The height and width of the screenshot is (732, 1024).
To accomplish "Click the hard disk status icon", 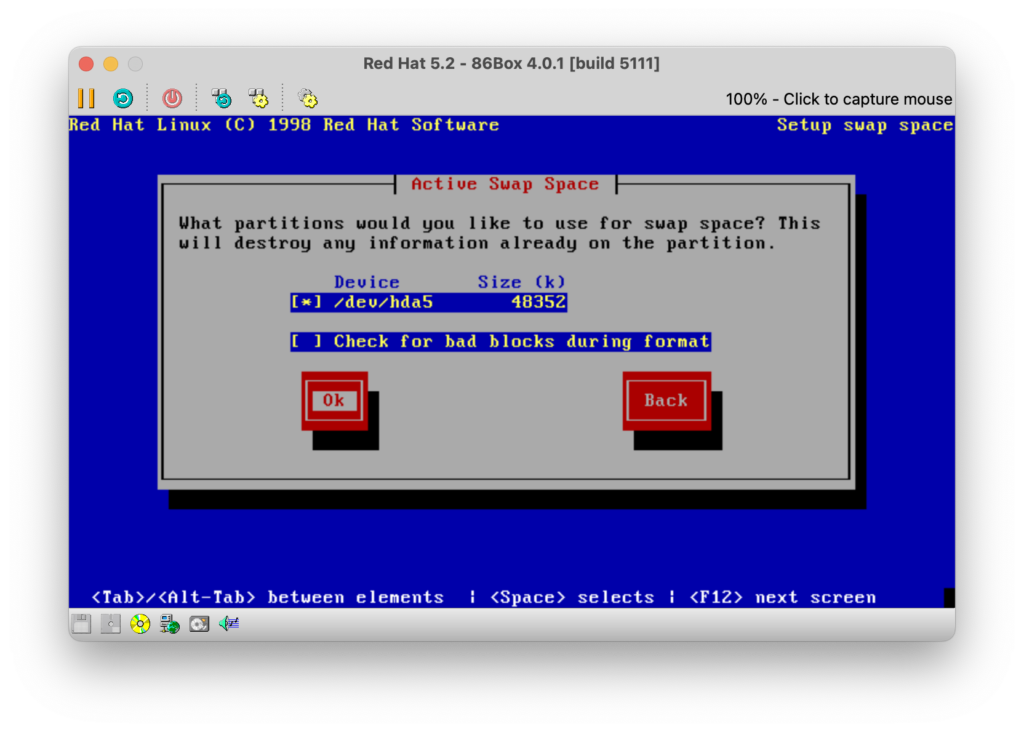I will (199, 624).
